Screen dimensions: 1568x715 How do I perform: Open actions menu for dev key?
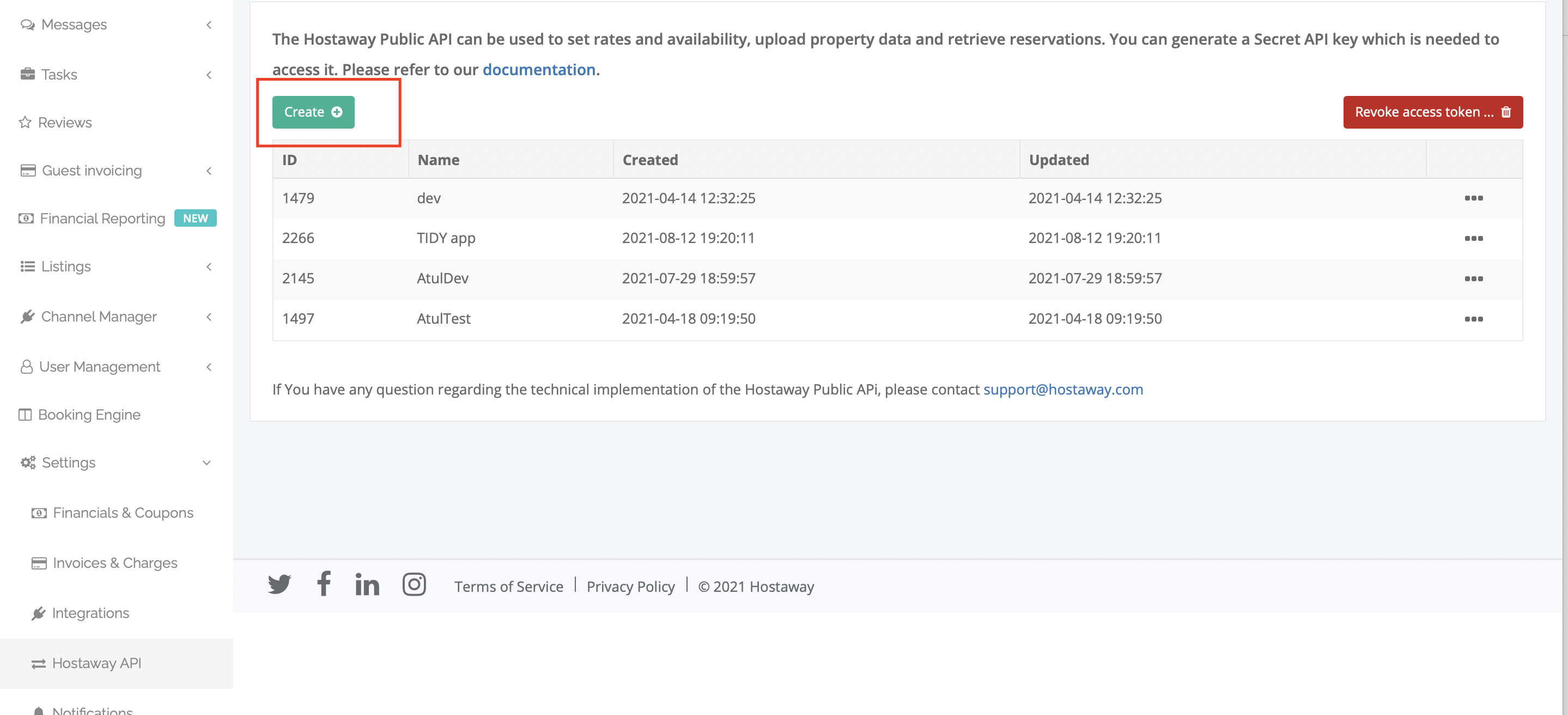pyautogui.click(x=1473, y=198)
